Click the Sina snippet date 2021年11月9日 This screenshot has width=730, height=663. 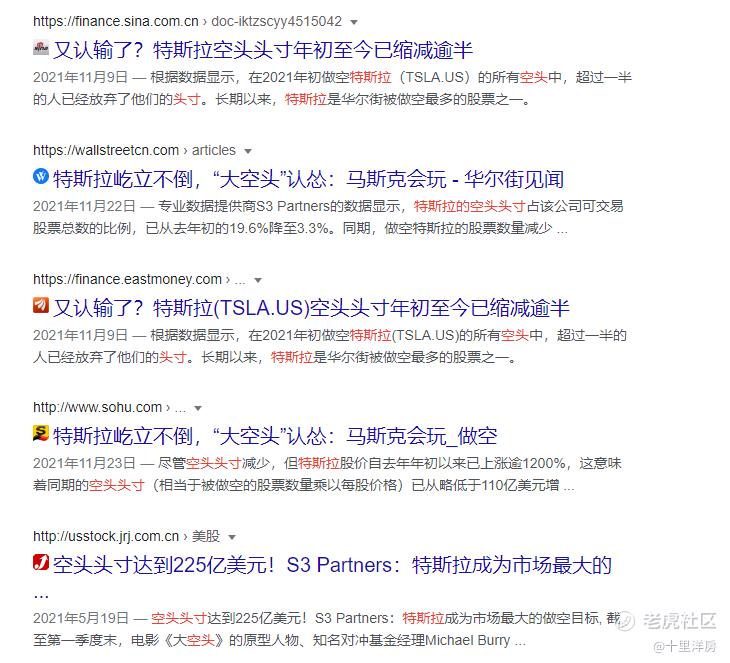[80, 77]
